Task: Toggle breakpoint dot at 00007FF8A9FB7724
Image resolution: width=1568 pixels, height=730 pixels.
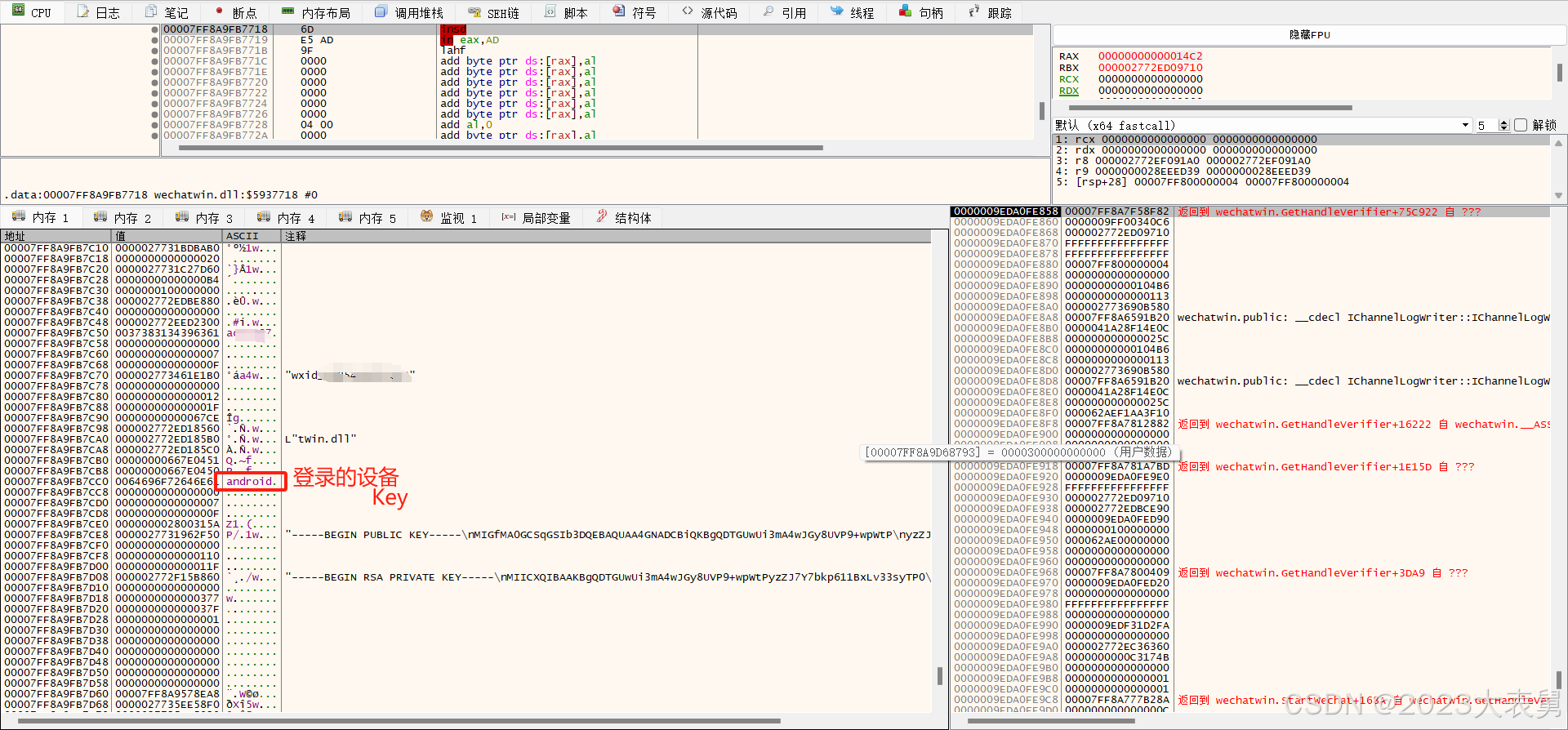Action: (154, 104)
